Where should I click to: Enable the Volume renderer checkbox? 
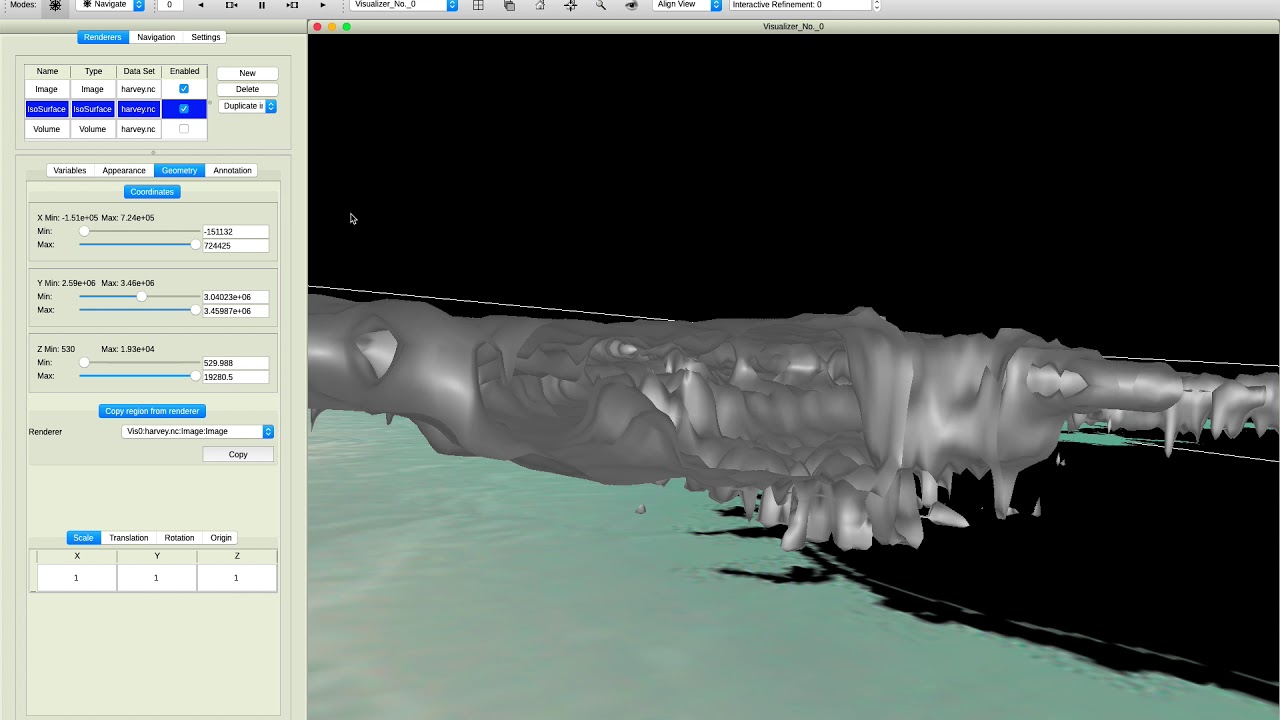[x=183, y=129]
